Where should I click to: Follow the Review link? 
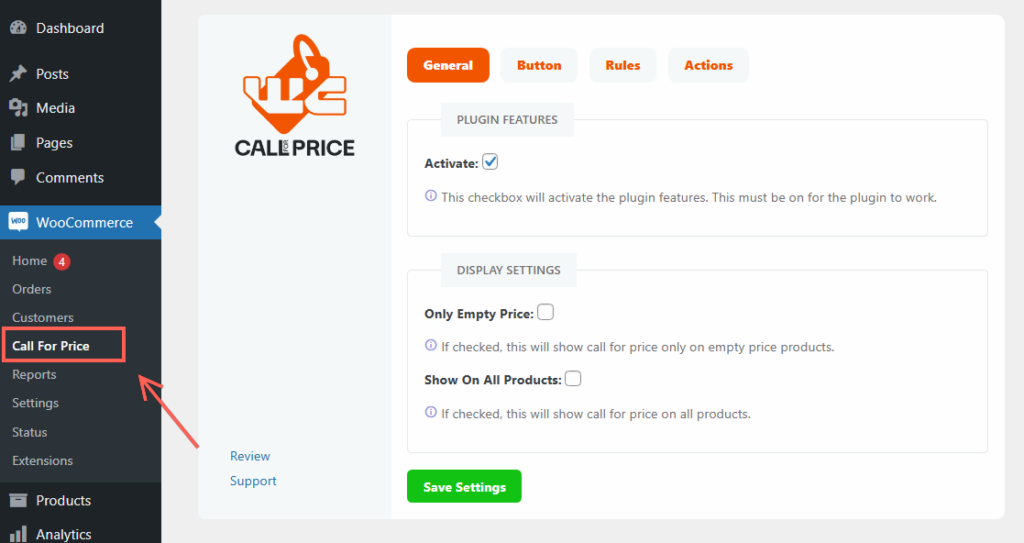point(249,456)
